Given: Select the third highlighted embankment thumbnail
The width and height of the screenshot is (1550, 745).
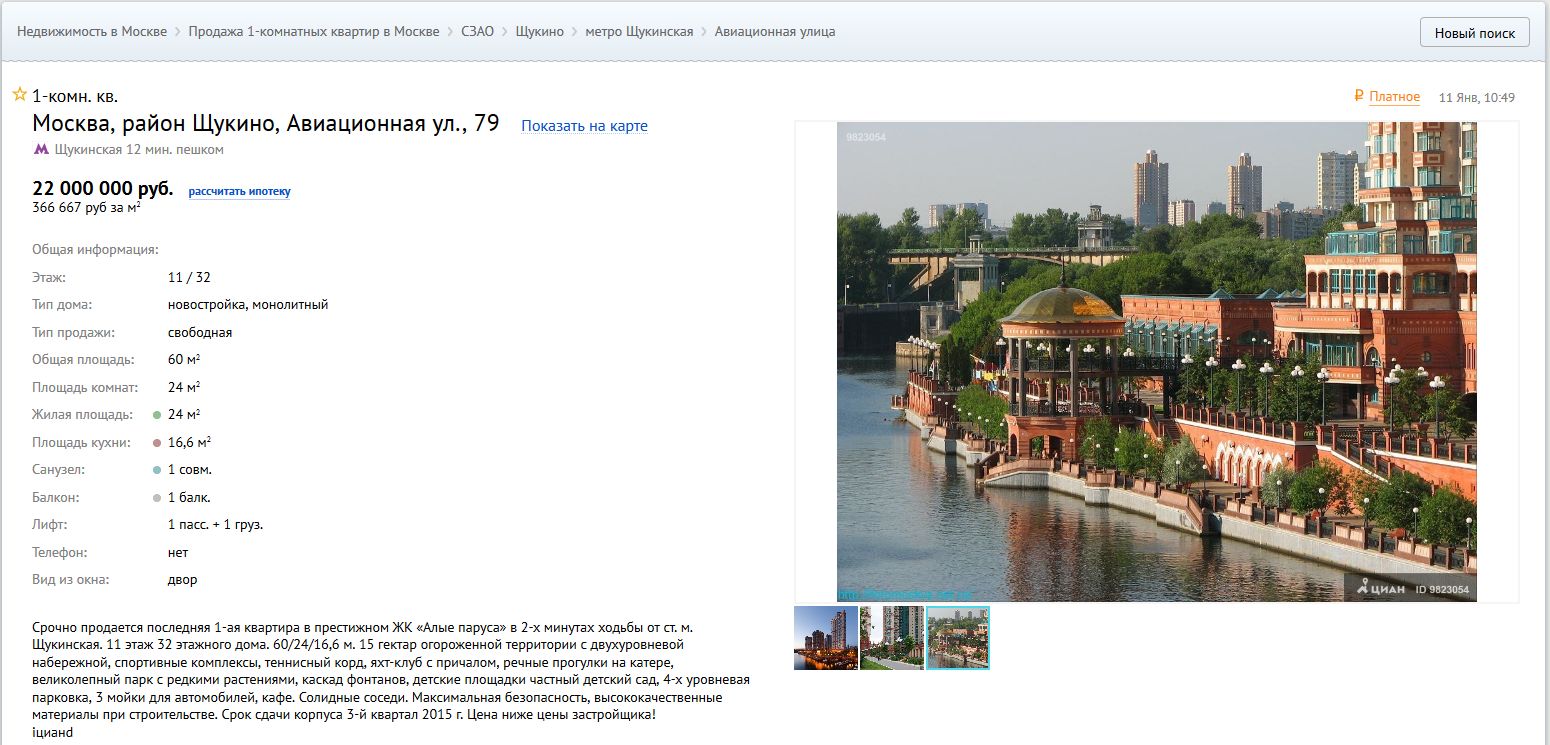Looking at the screenshot, I should [x=958, y=638].
